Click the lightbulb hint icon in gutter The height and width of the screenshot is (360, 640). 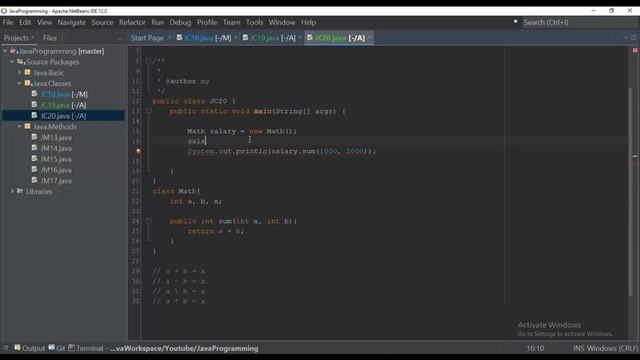coord(138,151)
